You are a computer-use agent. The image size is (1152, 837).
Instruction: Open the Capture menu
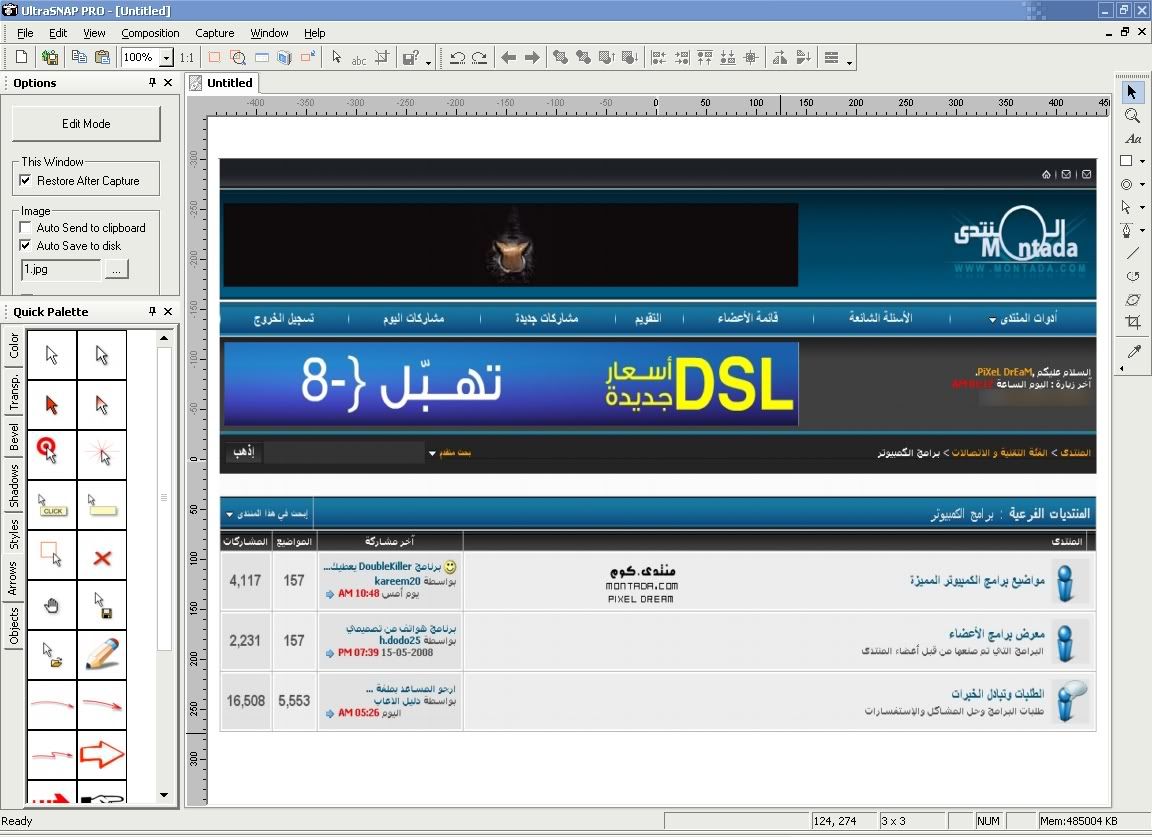tap(215, 33)
